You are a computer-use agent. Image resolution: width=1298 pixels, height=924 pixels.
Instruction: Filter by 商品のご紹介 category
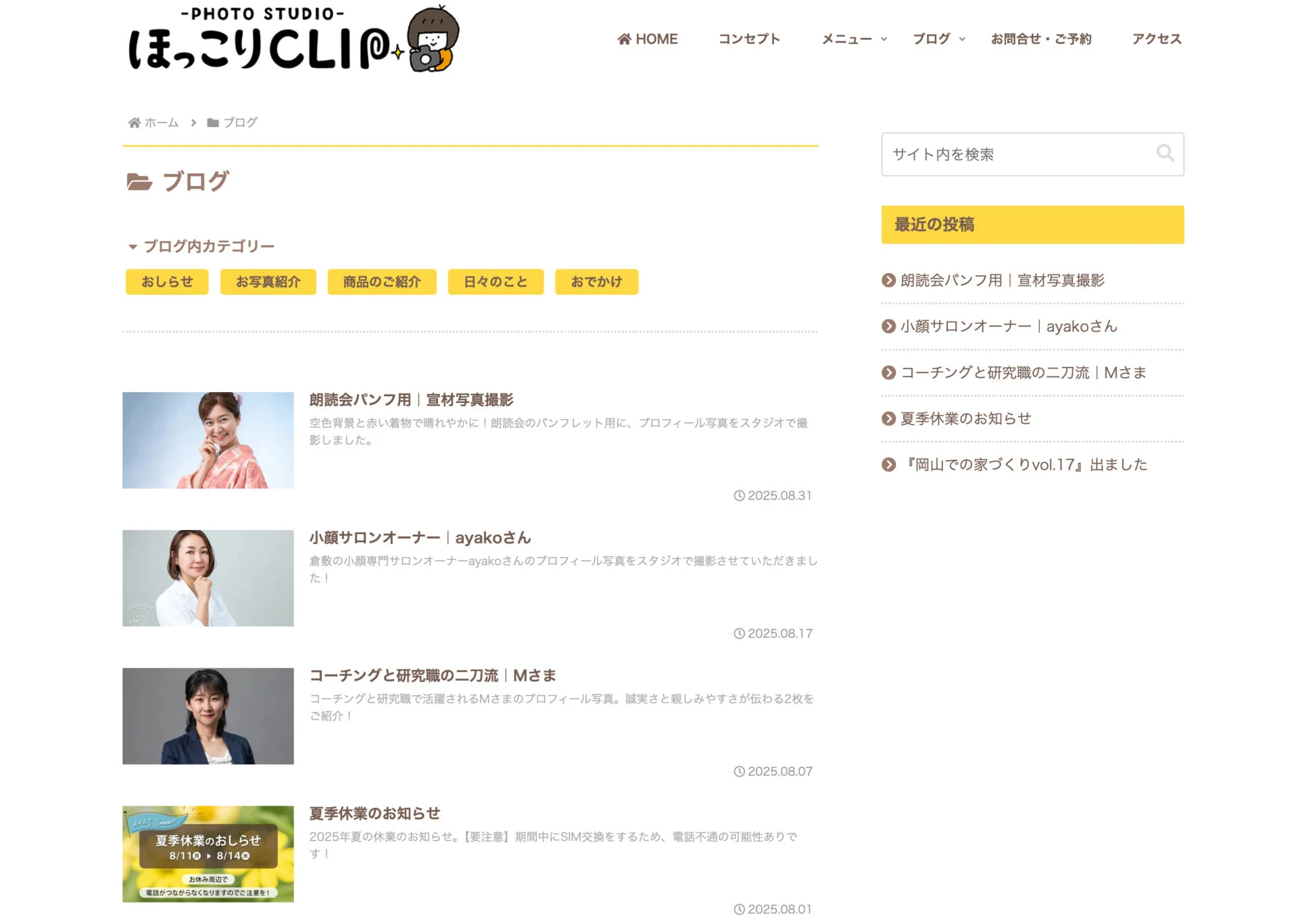(x=381, y=282)
